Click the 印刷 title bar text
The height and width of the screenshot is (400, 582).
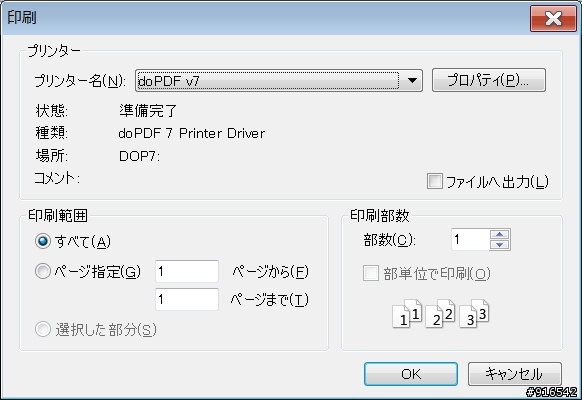pyautogui.click(x=22, y=17)
